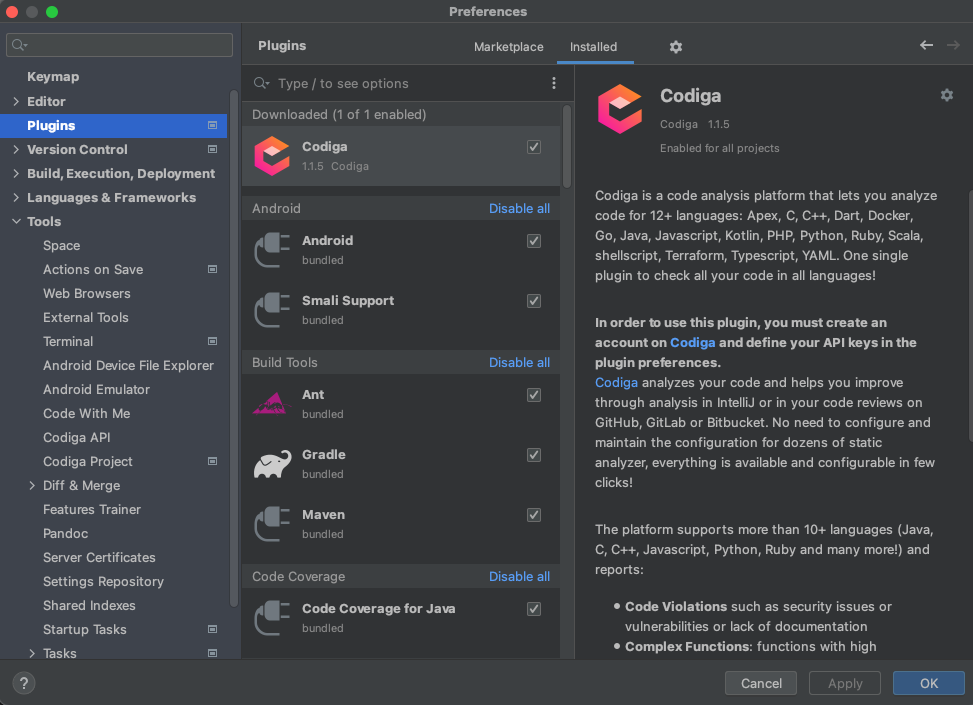Expand the Diff & Merge item
The height and width of the screenshot is (705, 973).
31,485
